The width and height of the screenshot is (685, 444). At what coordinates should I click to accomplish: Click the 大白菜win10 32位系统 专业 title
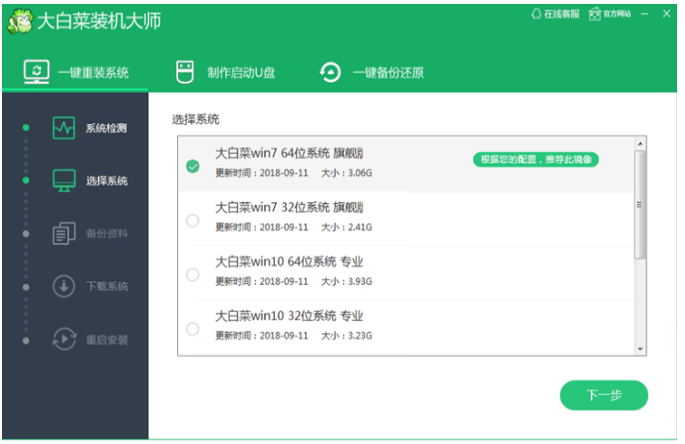pyautogui.click(x=289, y=316)
